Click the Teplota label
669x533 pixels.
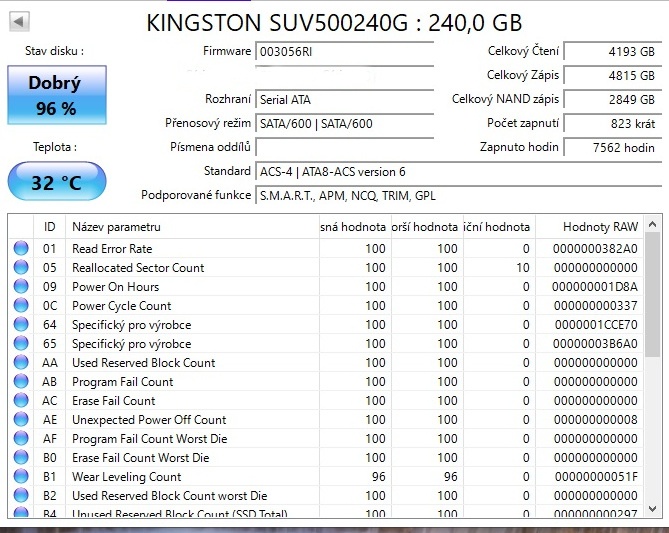(x=55, y=147)
